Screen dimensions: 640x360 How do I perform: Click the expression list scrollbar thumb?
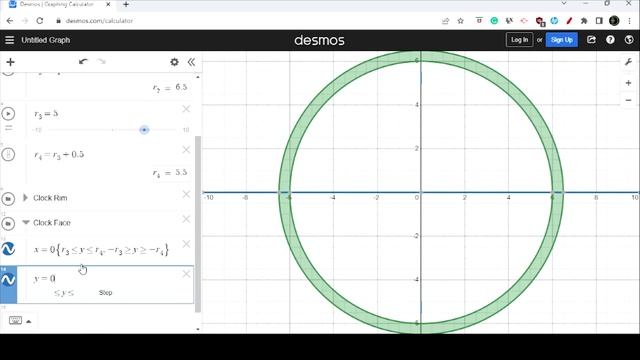198,224
